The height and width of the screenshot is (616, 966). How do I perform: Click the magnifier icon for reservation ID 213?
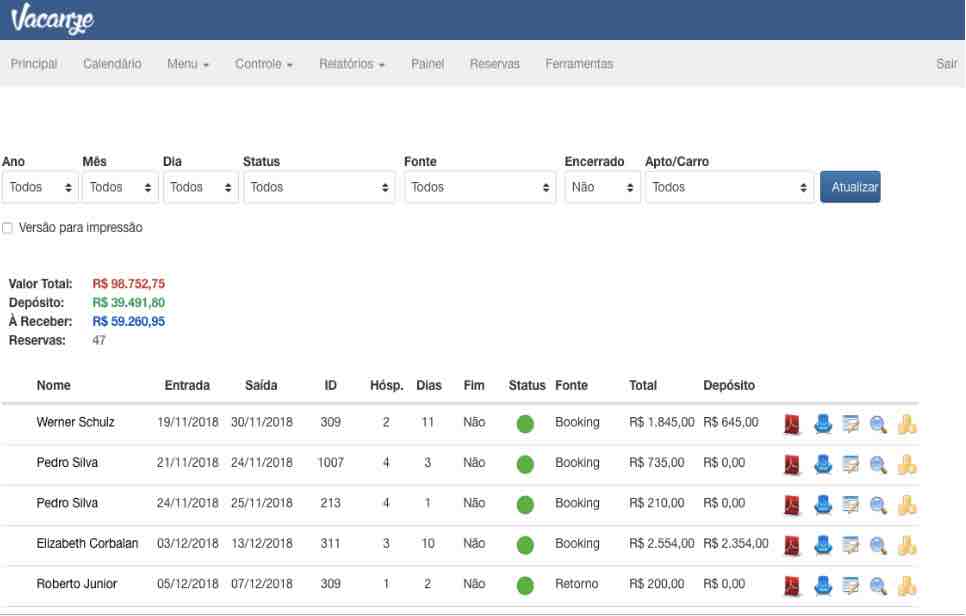[x=878, y=505]
